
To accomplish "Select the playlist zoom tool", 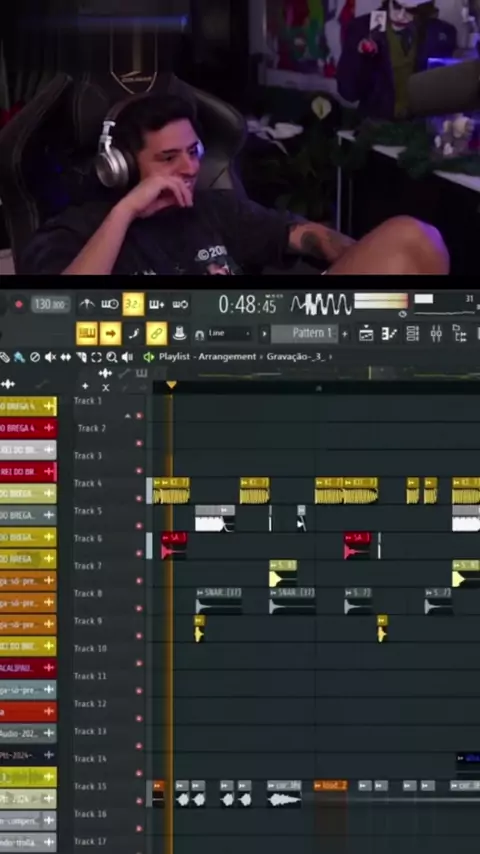I will pos(112,357).
